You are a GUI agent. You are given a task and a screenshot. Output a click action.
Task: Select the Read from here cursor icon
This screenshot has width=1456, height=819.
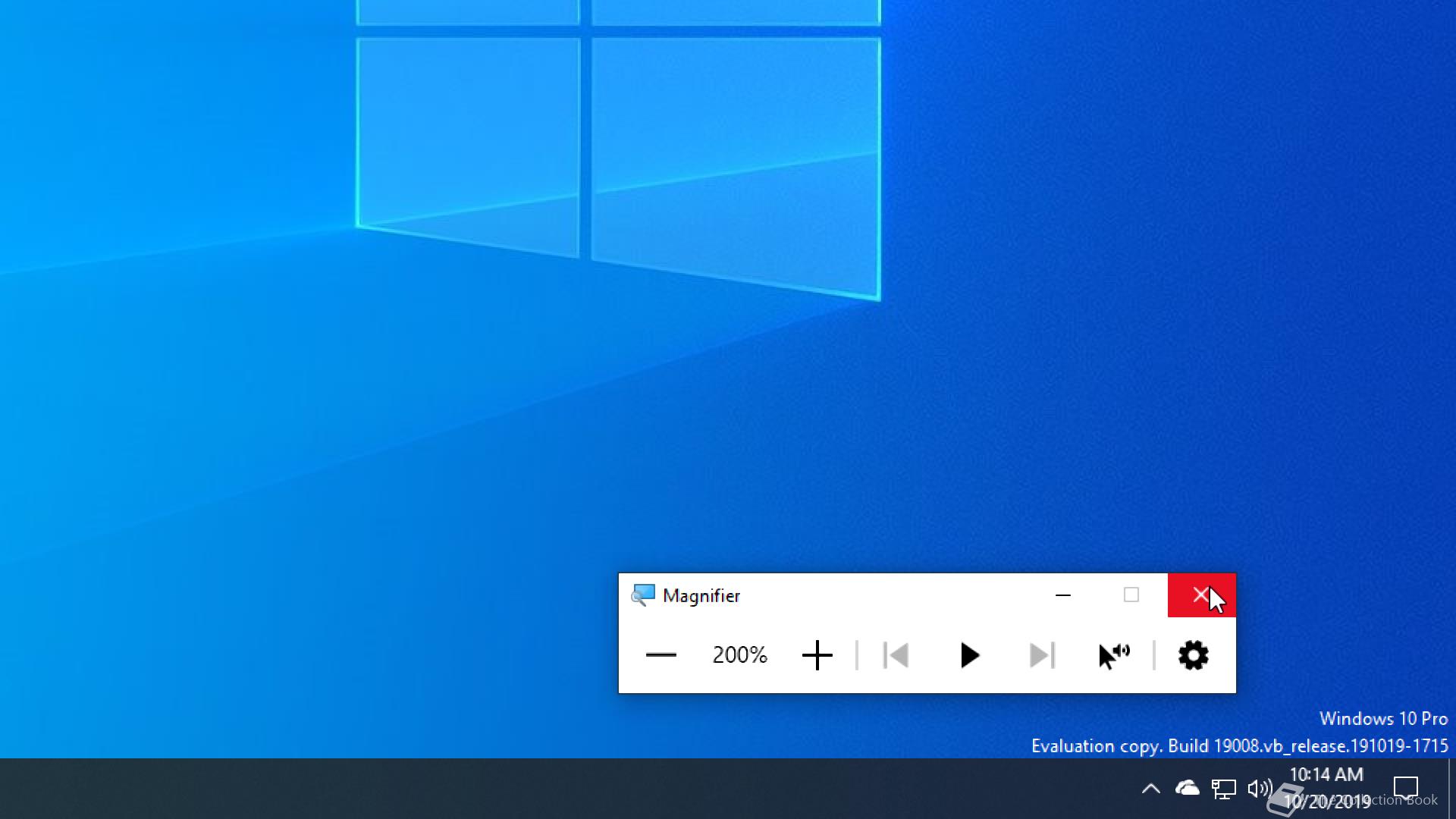1114,655
